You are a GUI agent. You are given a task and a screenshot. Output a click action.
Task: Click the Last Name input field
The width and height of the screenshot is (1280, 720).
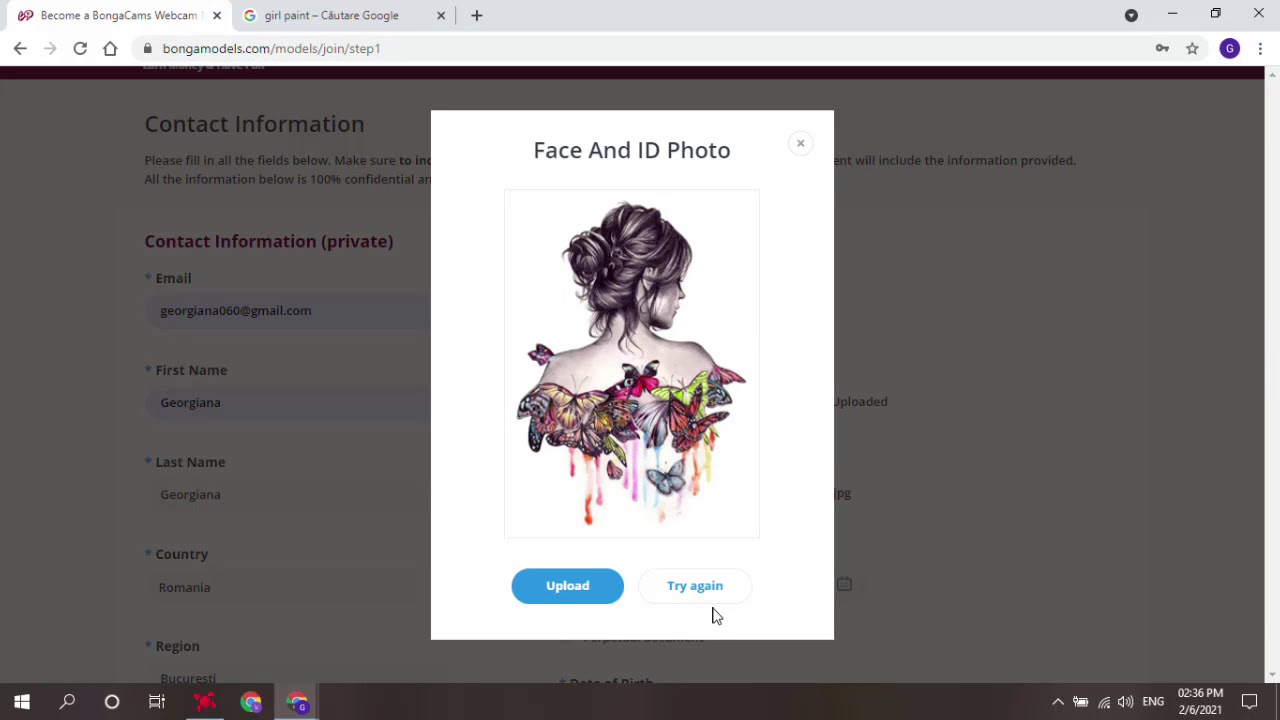(x=287, y=495)
